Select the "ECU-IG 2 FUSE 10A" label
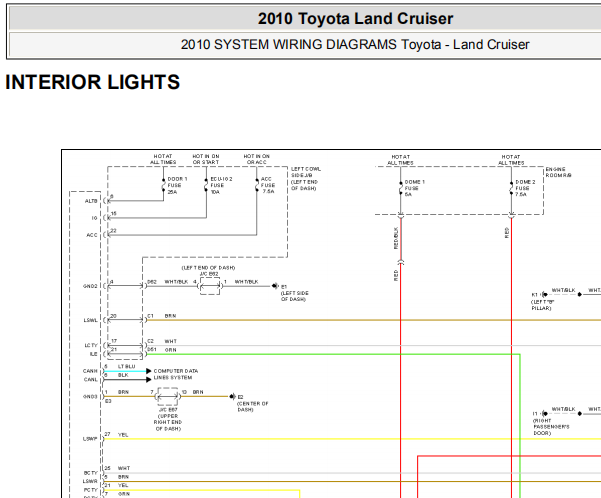 pos(221,185)
